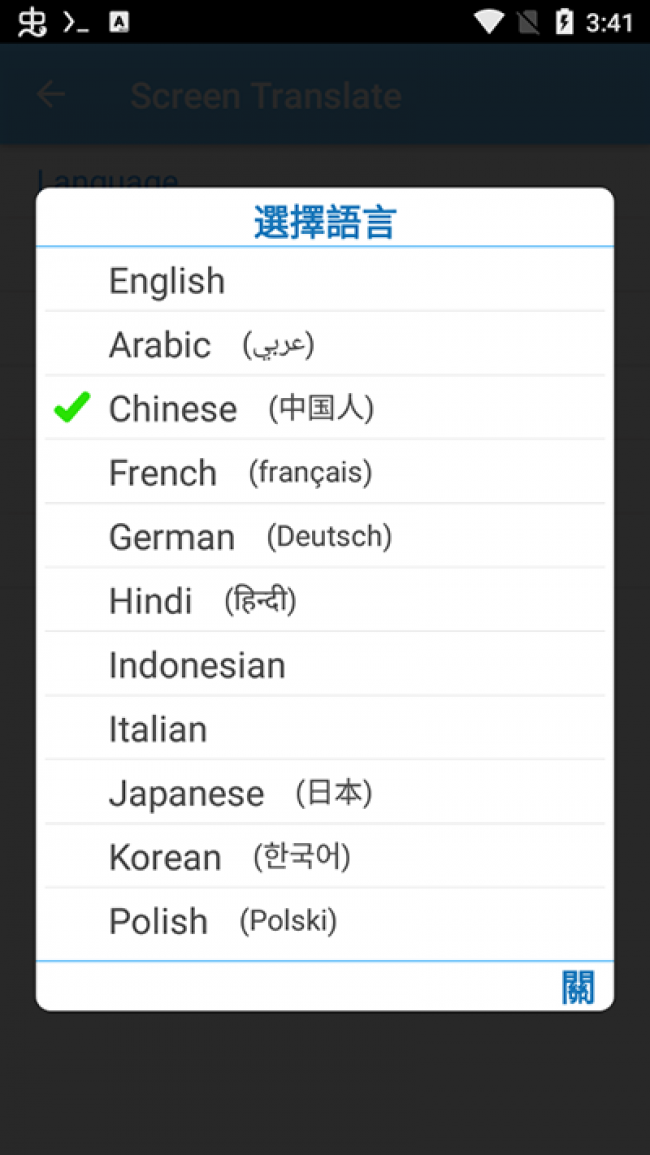Screen dimensions: 650x1155
Task: Select the Chinese language option
Action: [x=324, y=408]
